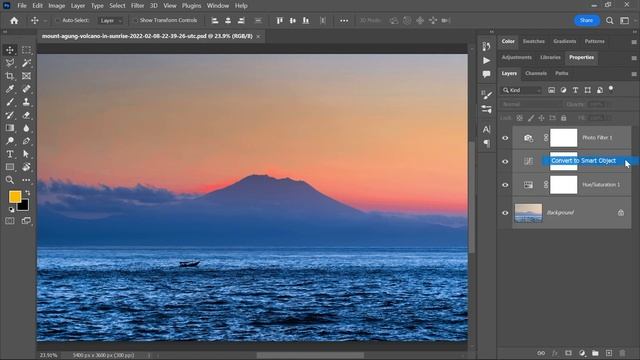Open the Comments panel icon
640x360 pixels.
pyautogui.click(x=487, y=74)
